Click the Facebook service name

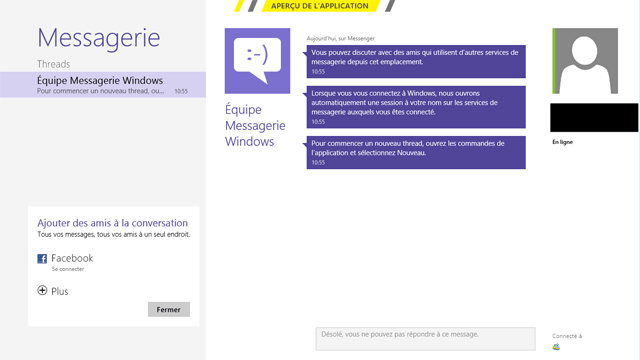pyautogui.click(x=72, y=258)
